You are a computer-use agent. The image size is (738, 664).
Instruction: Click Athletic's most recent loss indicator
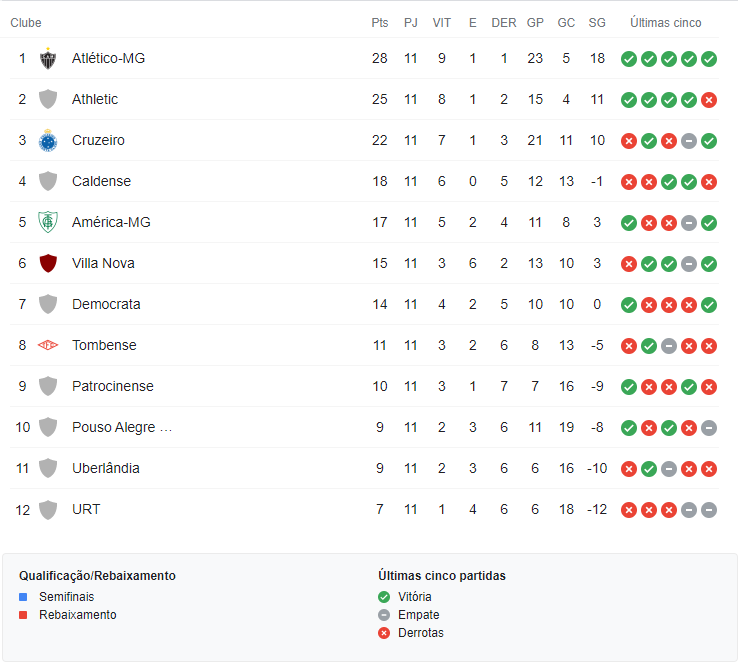coord(709,100)
